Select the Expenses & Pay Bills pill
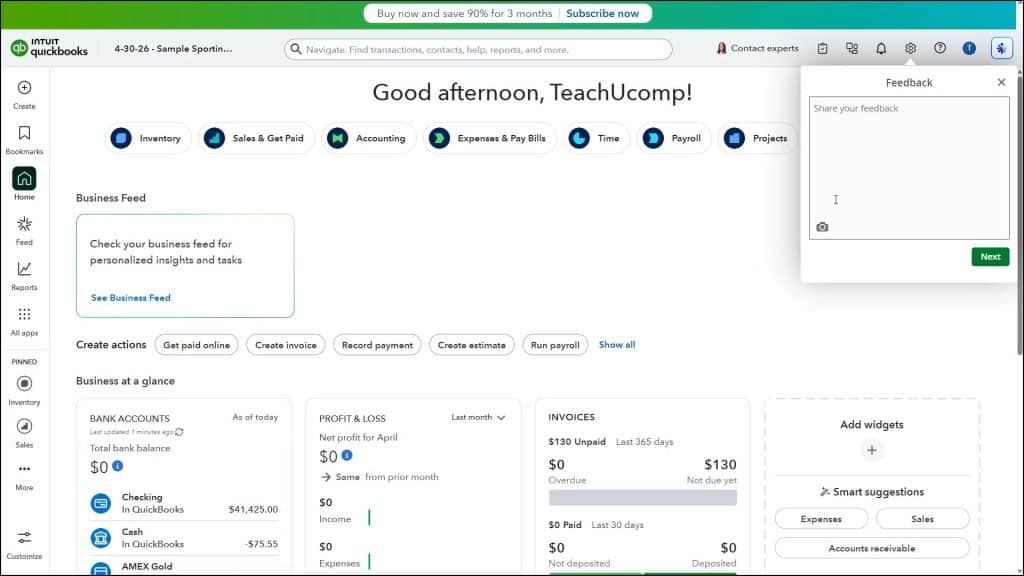 tap(489, 138)
